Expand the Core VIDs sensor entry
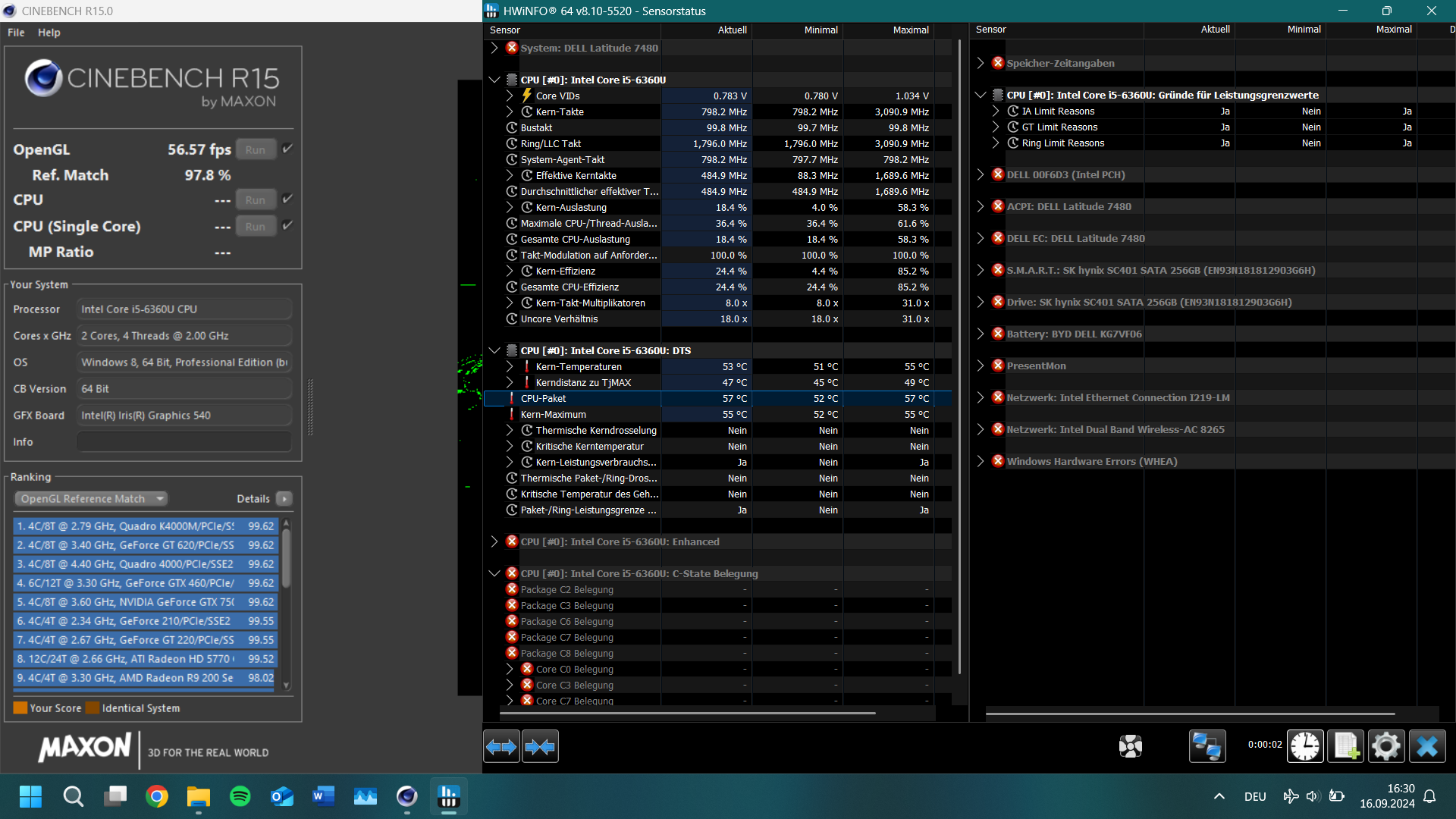This screenshot has height=819, width=1456. point(510,96)
